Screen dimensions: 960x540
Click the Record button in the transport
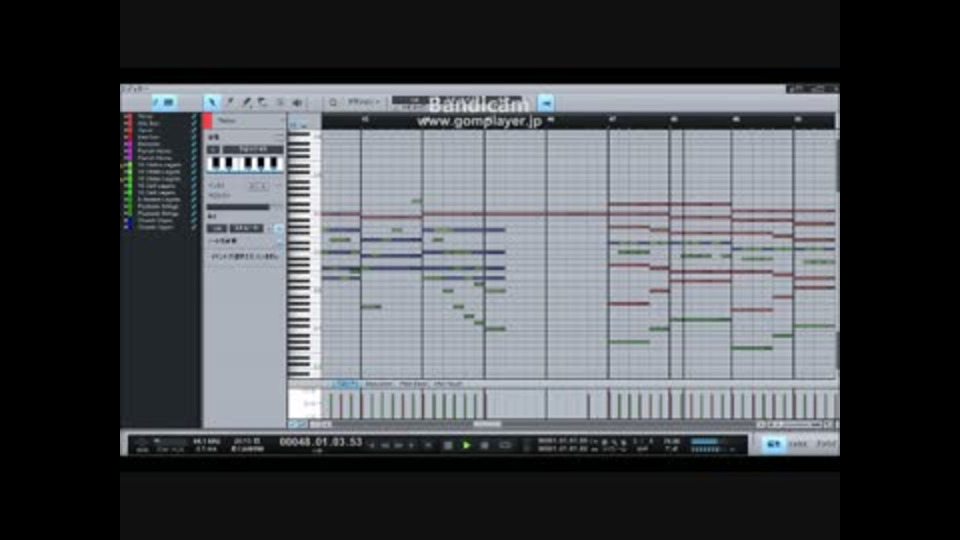[x=484, y=445]
